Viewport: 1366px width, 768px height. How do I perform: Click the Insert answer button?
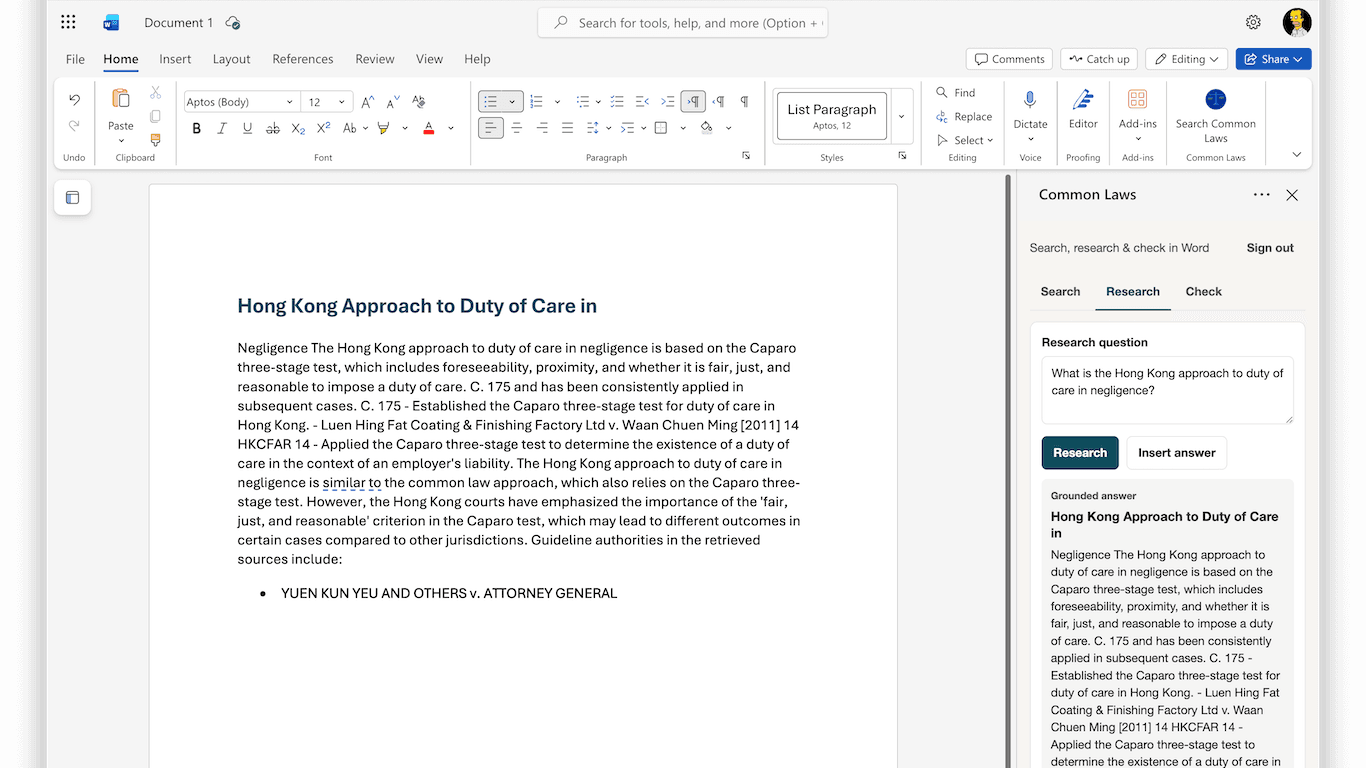tap(1176, 453)
